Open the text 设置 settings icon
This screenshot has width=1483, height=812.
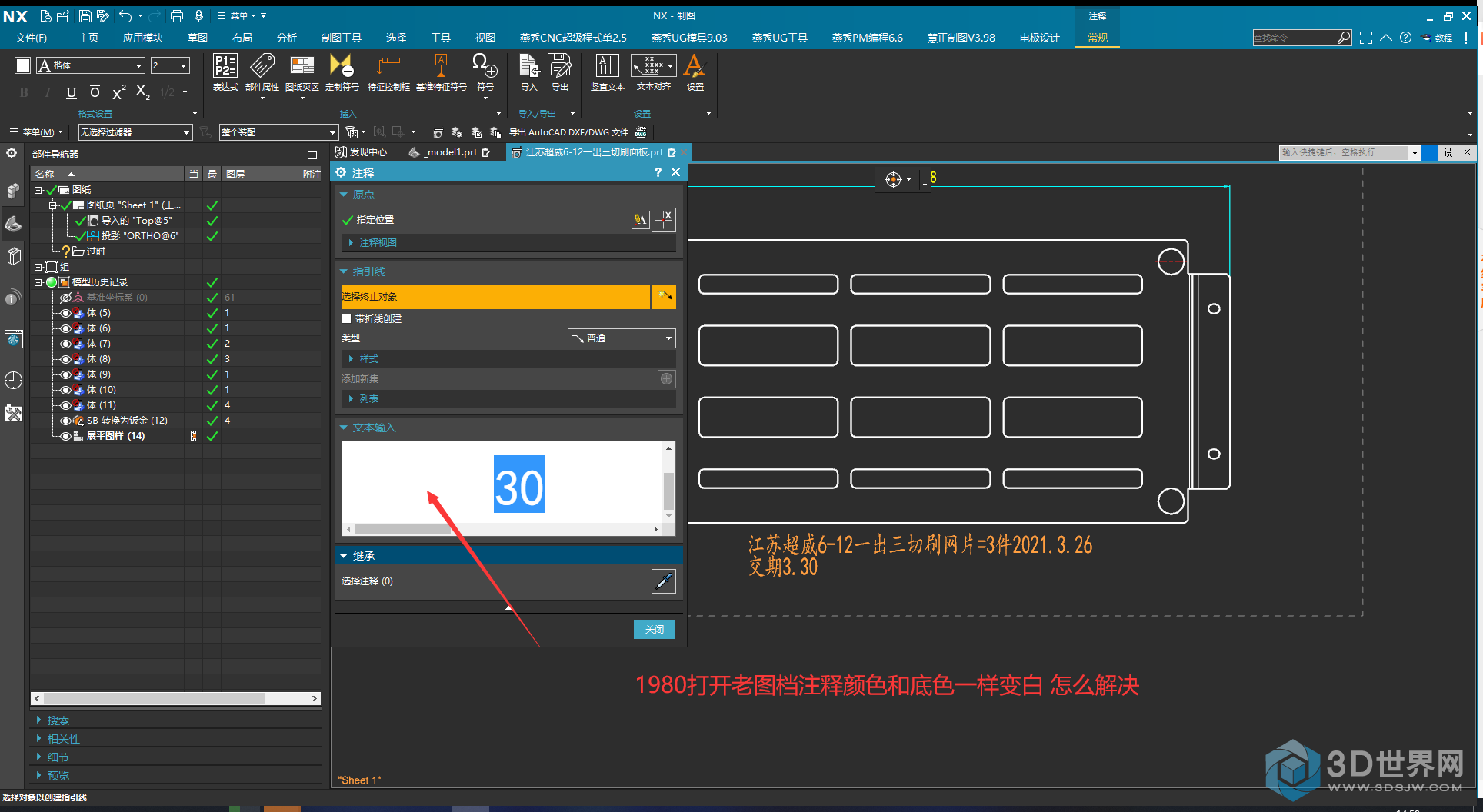pyautogui.click(x=695, y=72)
